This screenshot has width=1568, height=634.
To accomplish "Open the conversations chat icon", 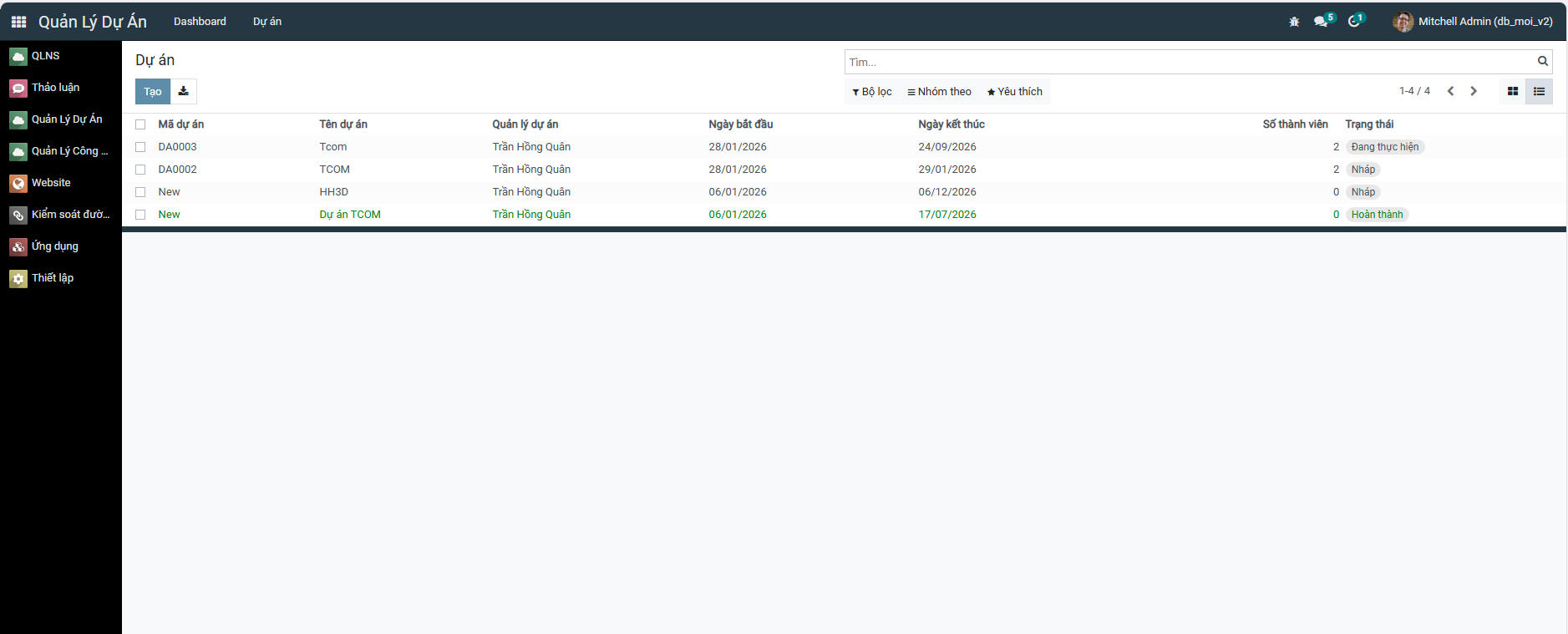I will coord(1321,22).
